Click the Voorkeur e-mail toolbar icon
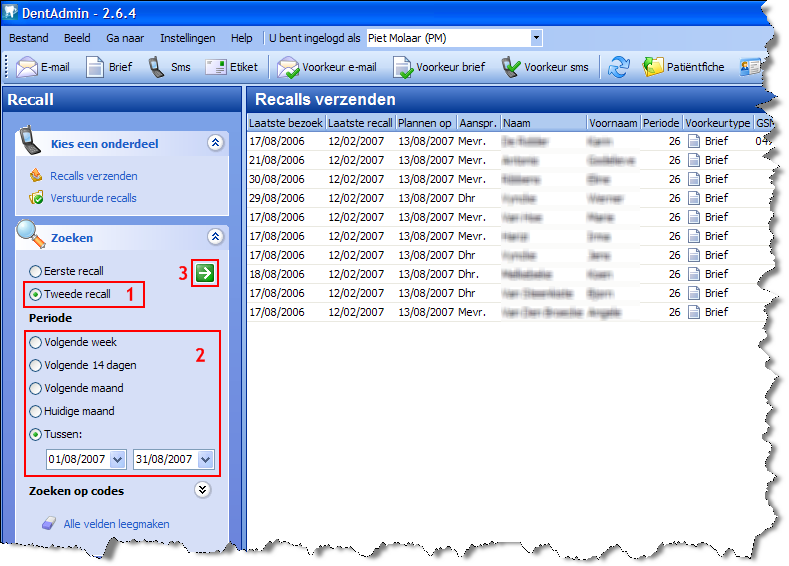 pos(289,67)
